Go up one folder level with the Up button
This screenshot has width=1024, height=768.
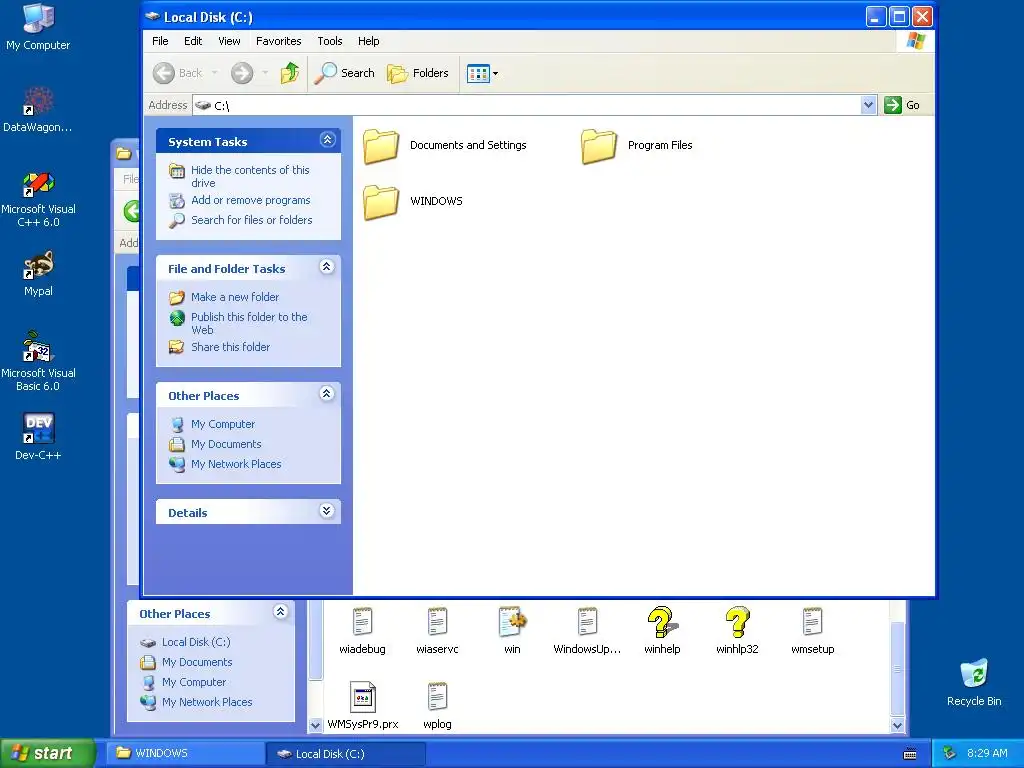pyautogui.click(x=290, y=73)
